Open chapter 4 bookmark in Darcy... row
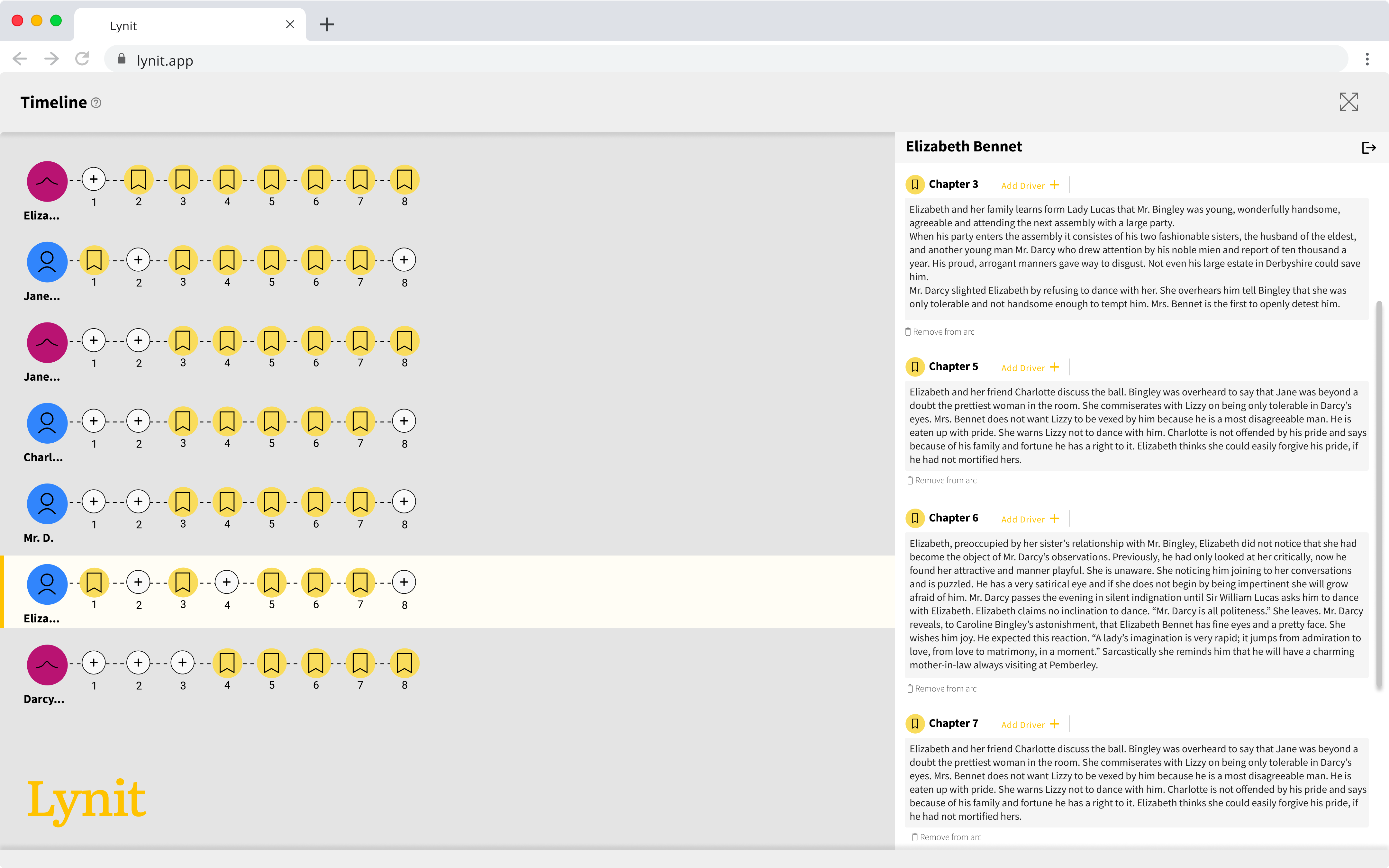Screen dimensions: 1389x868 (x=227, y=663)
